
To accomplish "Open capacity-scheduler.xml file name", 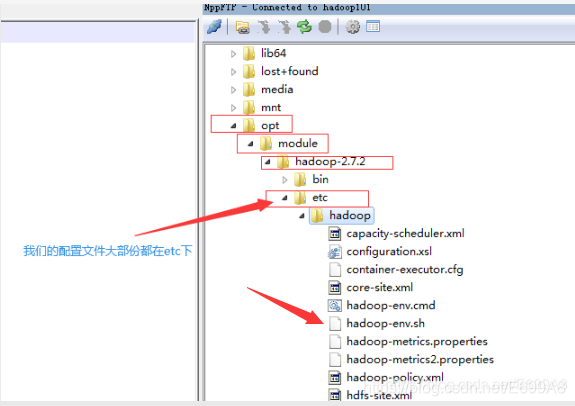I will tap(405, 233).
